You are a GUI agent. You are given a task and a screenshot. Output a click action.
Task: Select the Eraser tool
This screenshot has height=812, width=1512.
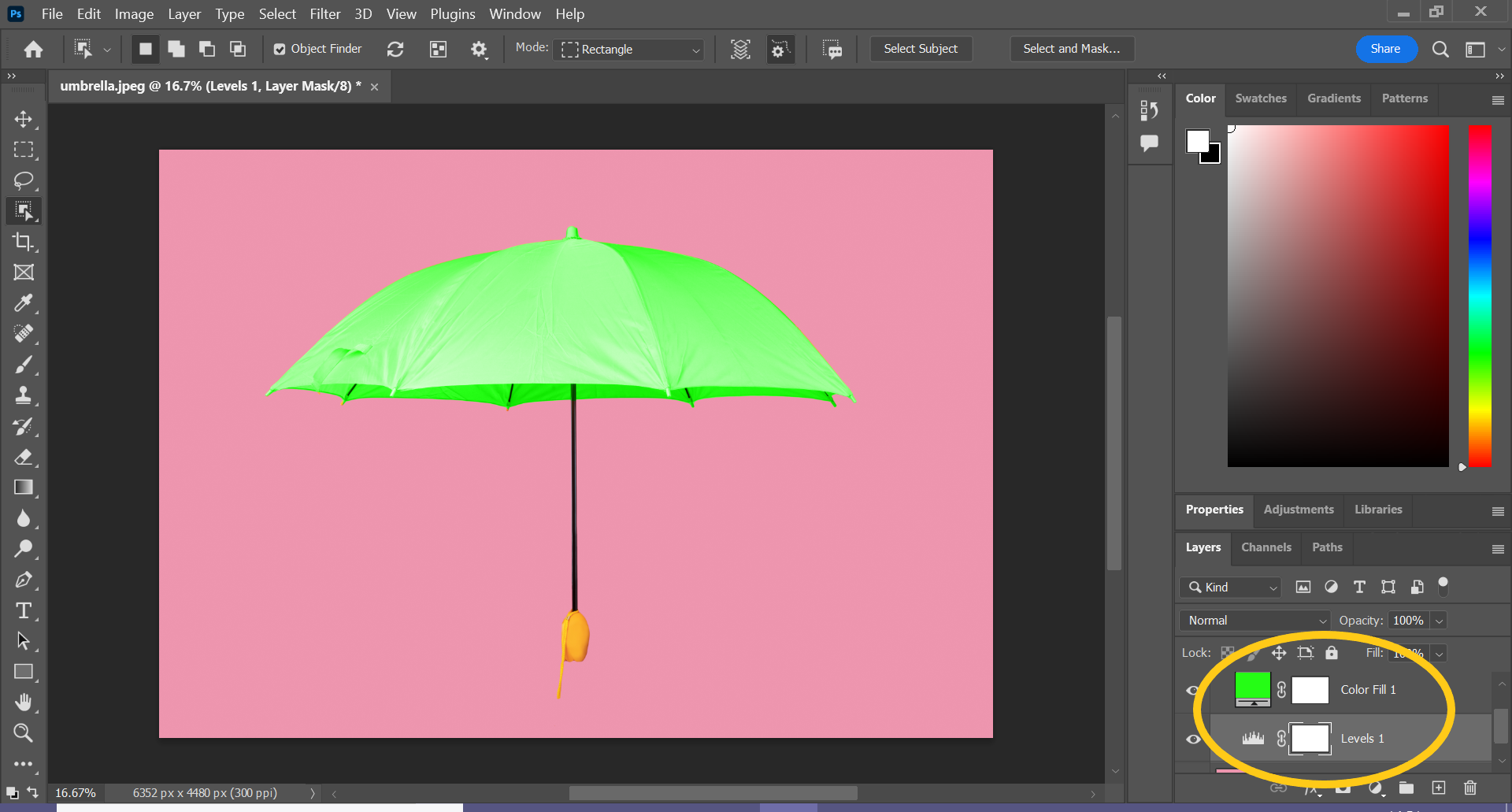[x=24, y=457]
